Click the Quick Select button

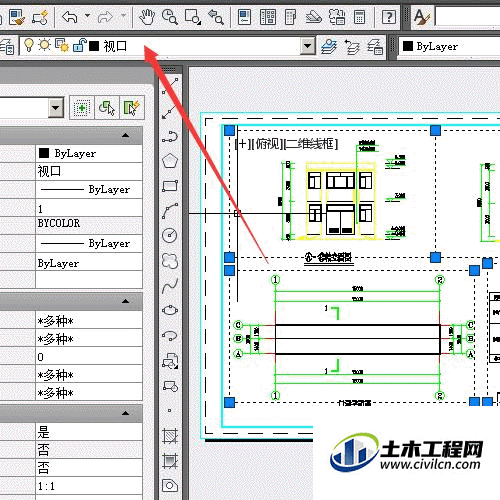(132, 108)
